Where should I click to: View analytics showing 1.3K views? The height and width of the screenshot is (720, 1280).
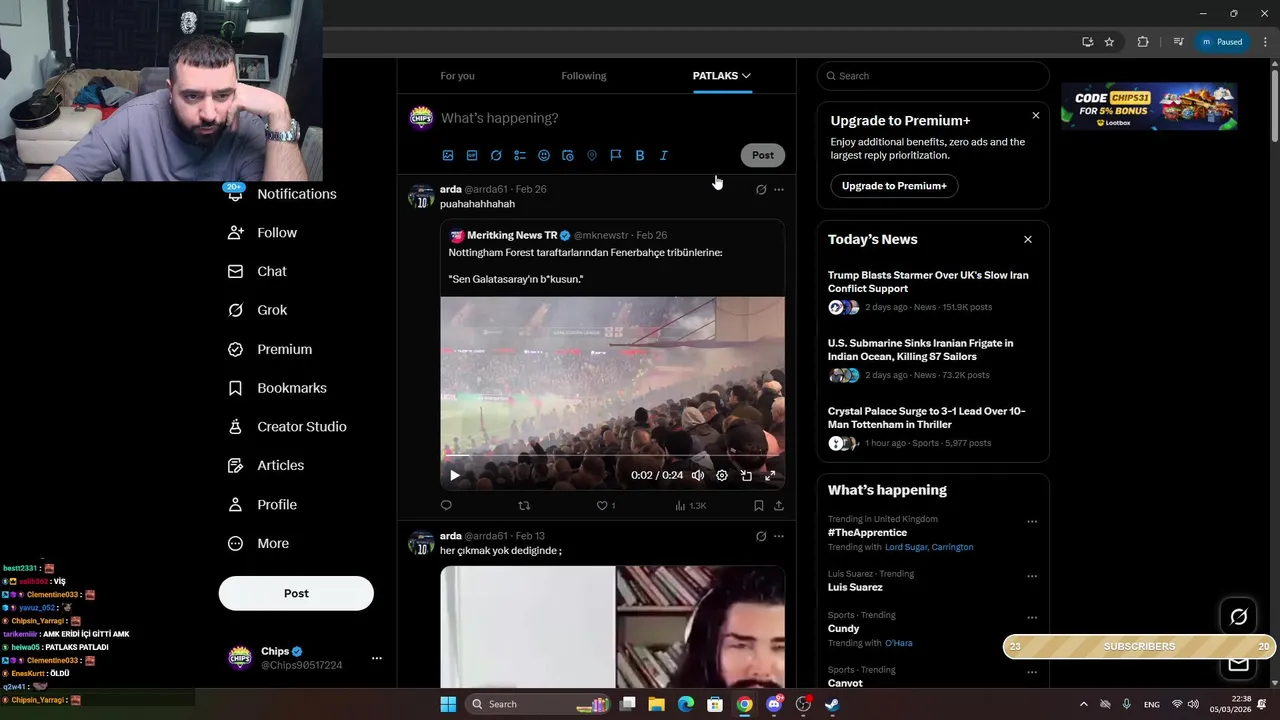tap(690, 506)
